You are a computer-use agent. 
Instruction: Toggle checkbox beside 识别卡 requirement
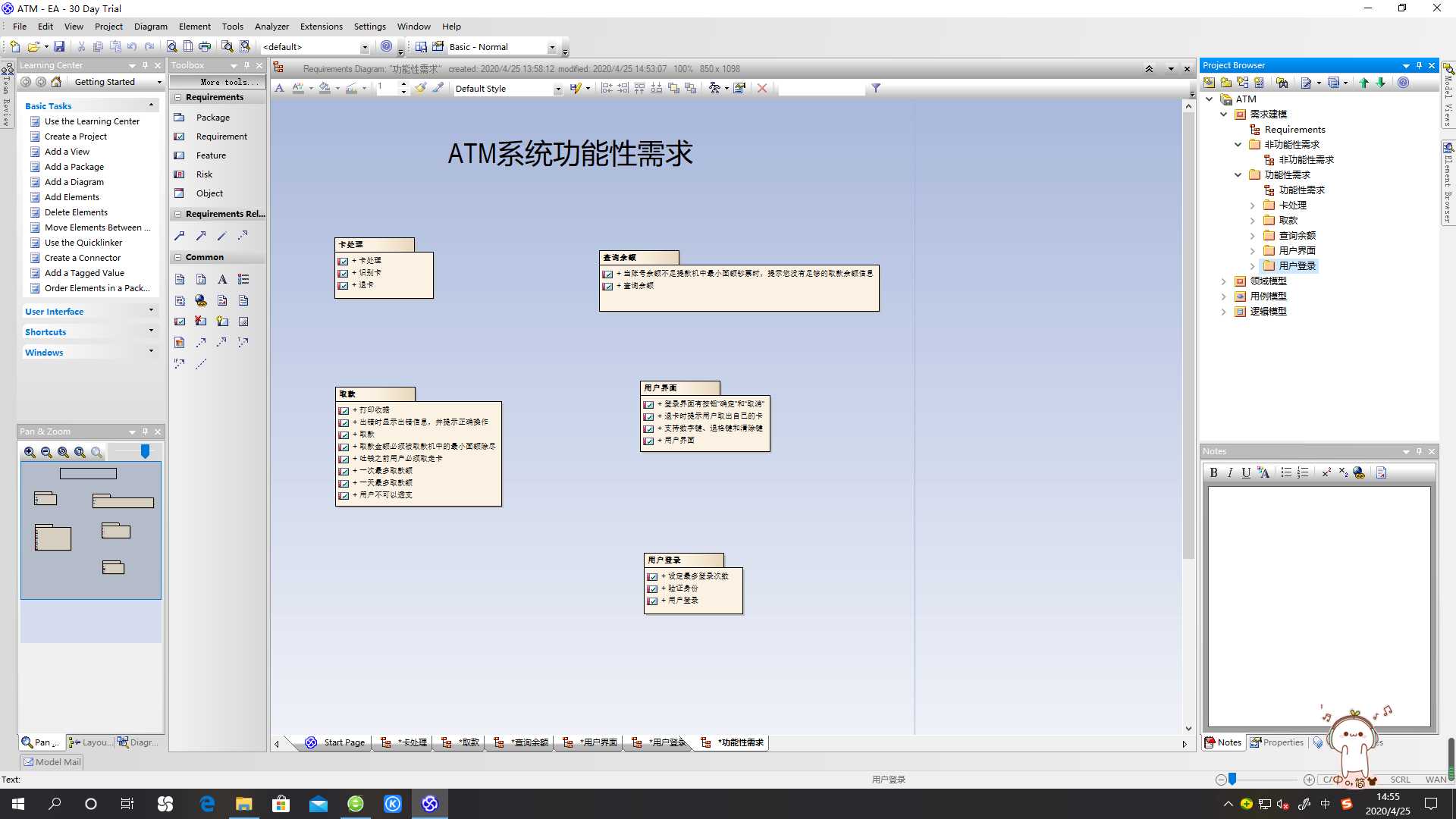344,273
